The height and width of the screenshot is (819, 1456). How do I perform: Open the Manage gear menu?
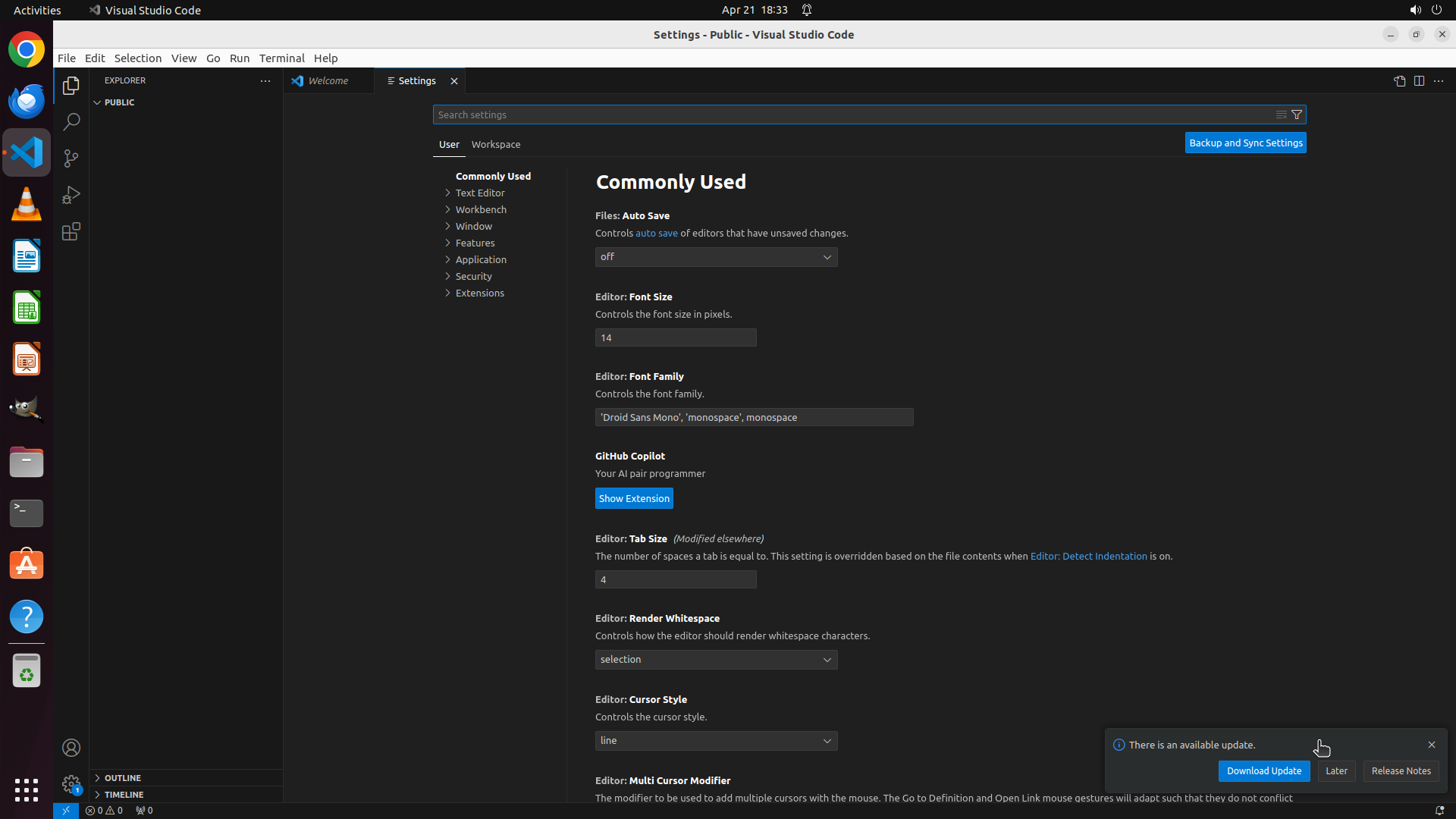tap(71, 784)
